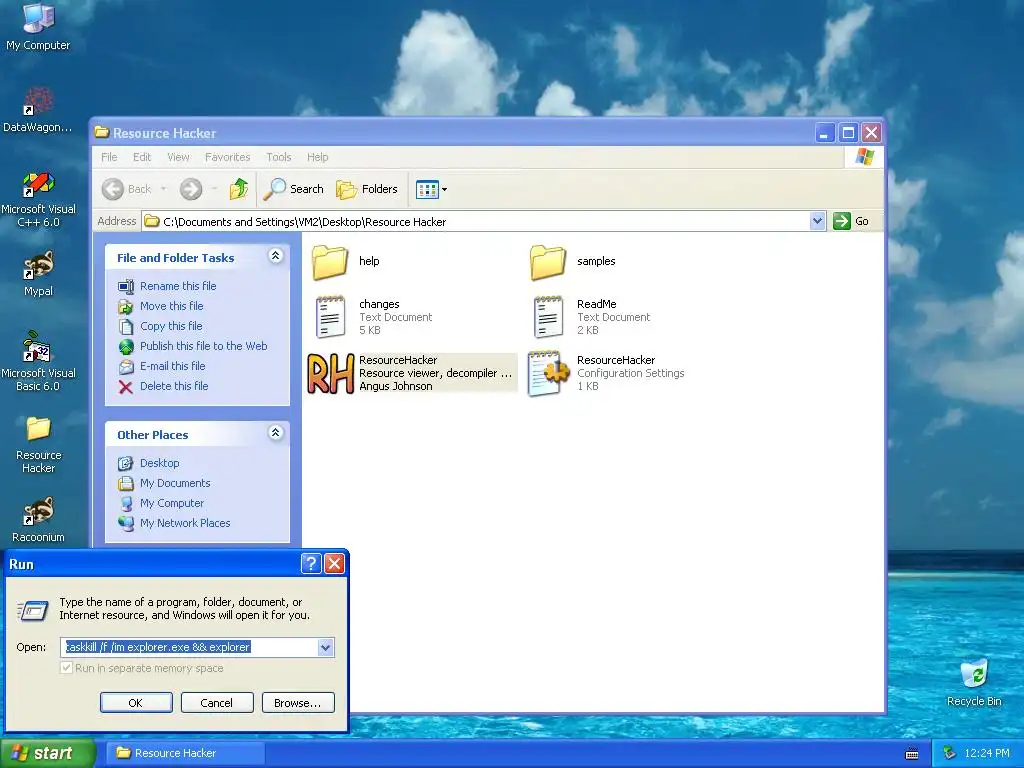Image resolution: width=1024 pixels, height=768 pixels.
Task: Select ReadMe text document icon
Action: (x=548, y=317)
